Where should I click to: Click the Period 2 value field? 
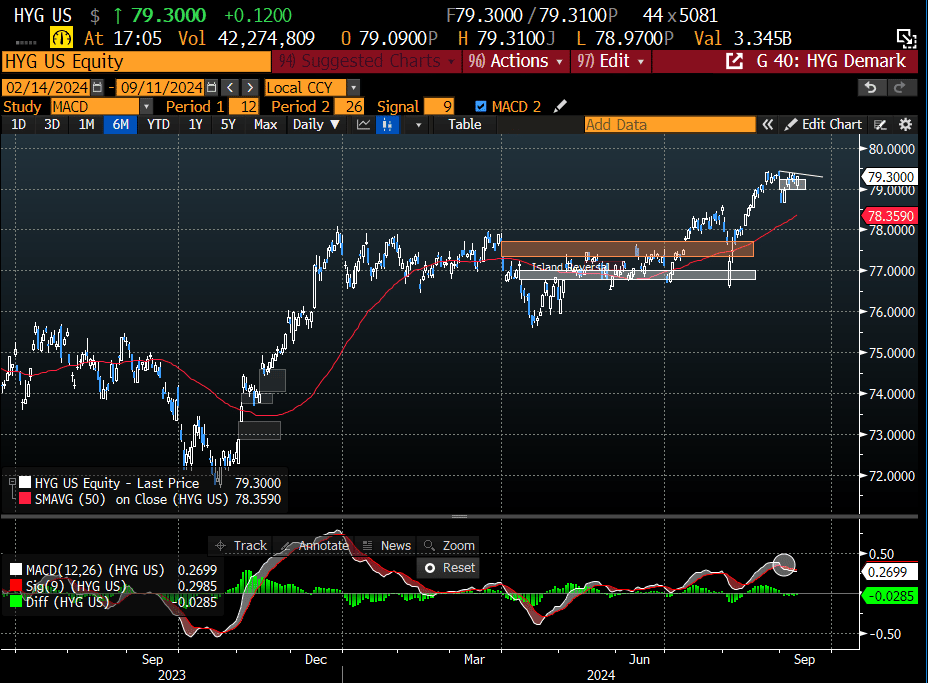pos(349,107)
